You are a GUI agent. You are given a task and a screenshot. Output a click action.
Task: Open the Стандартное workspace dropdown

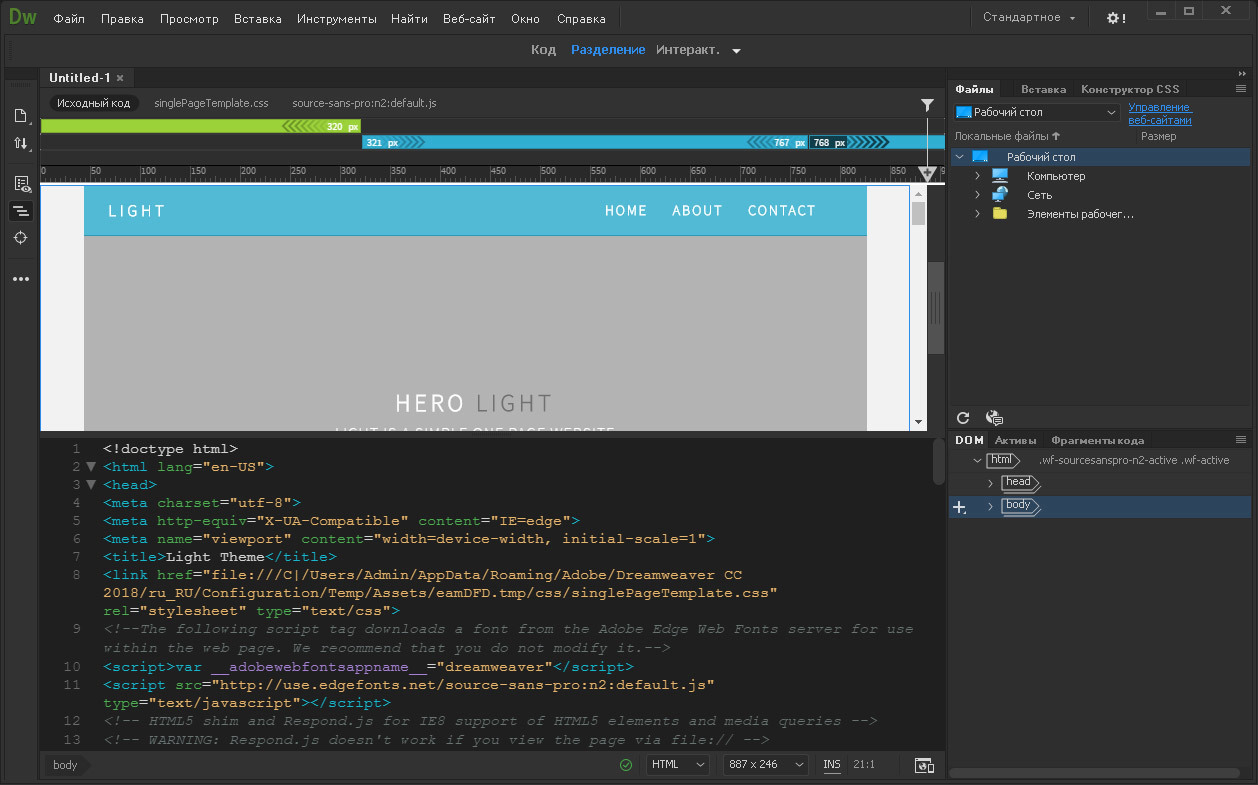(x=1029, y=18)
